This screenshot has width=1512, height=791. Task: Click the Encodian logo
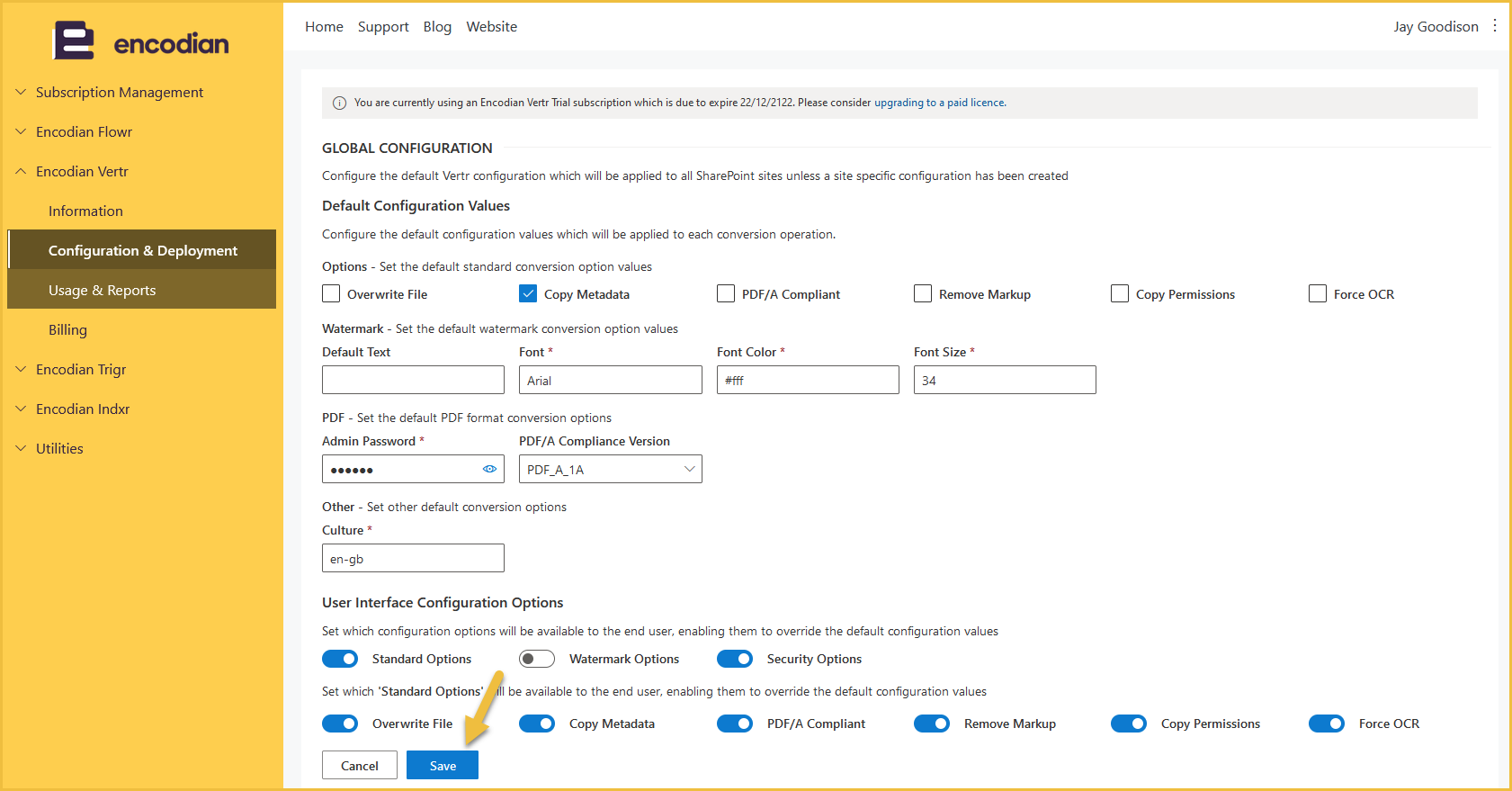pyautogui.click(x=141, y=41)
